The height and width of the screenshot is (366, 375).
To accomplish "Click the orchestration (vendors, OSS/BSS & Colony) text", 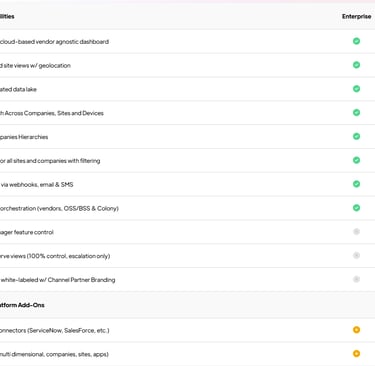I will (59, 209).
